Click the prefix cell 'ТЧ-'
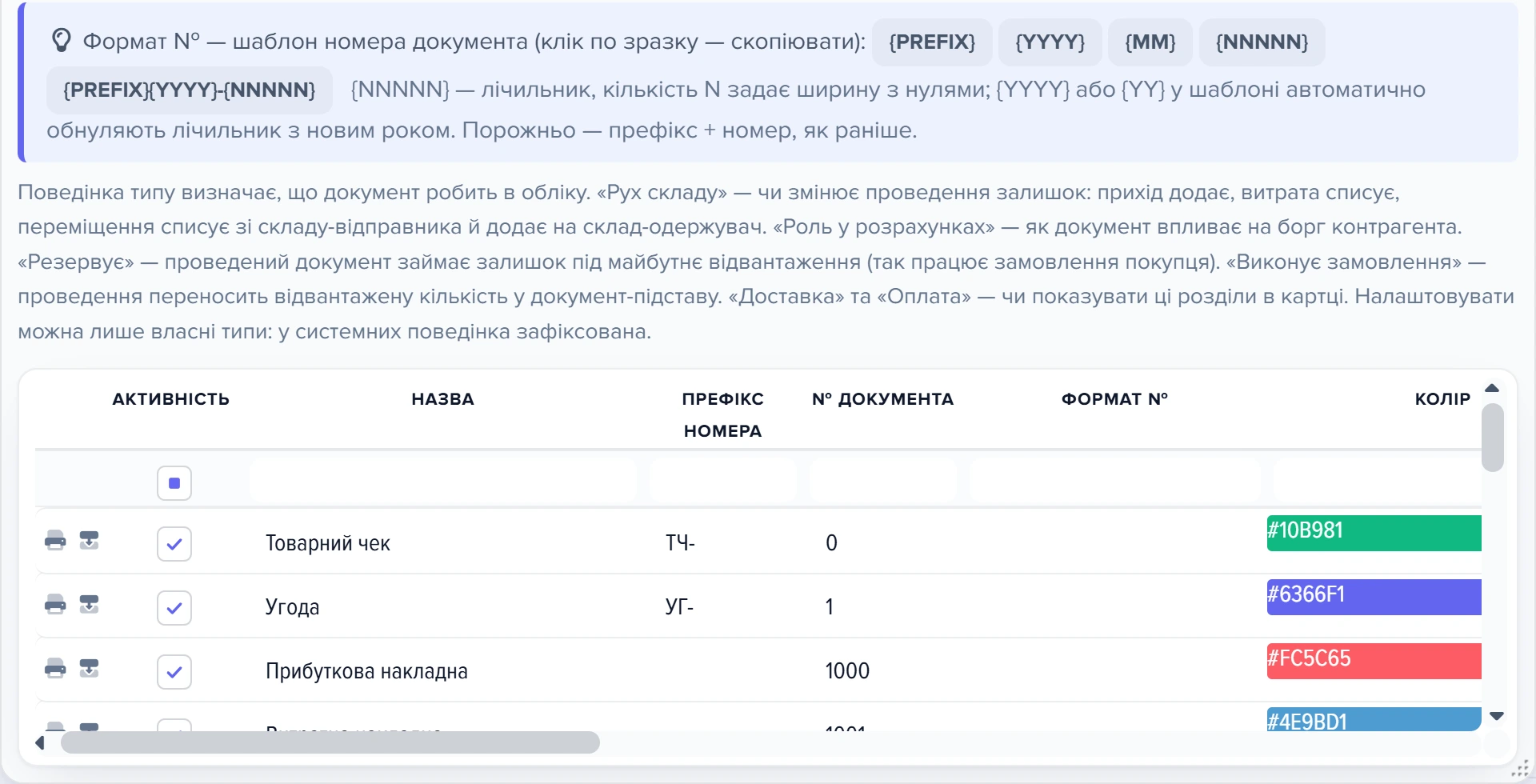The width and height of the screenshot is (1536, 784). tap(680, 543)
